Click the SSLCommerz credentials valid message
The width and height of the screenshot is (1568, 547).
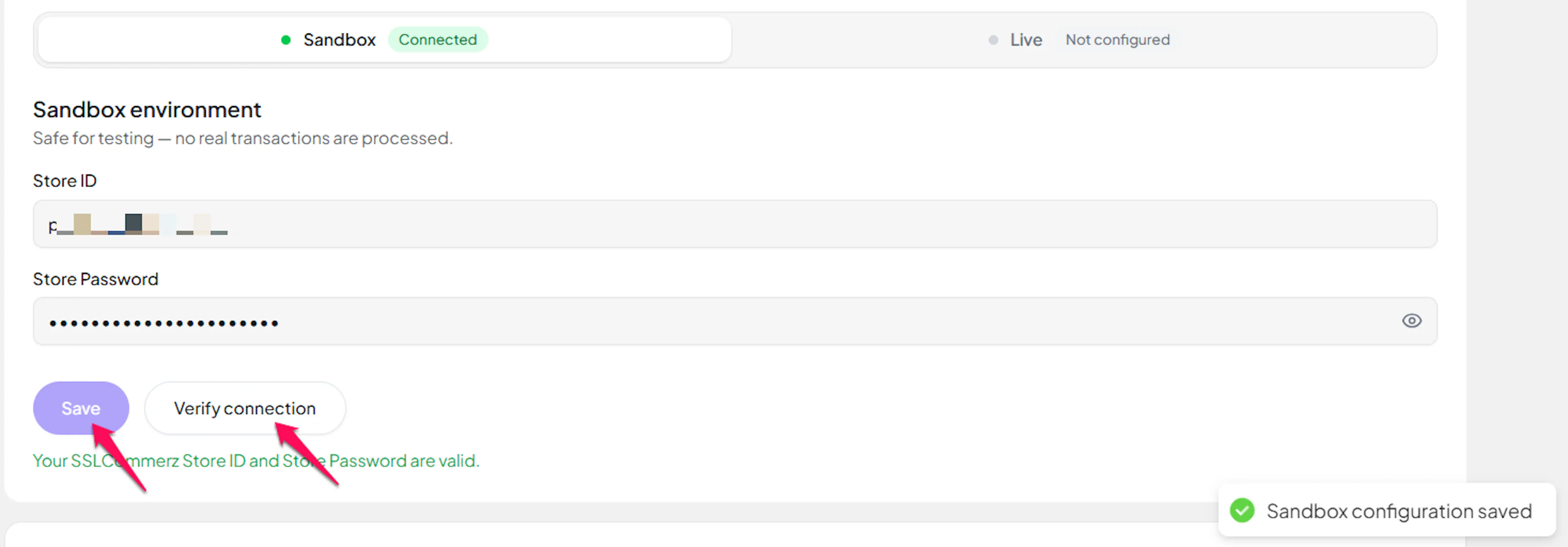[256, 460]
